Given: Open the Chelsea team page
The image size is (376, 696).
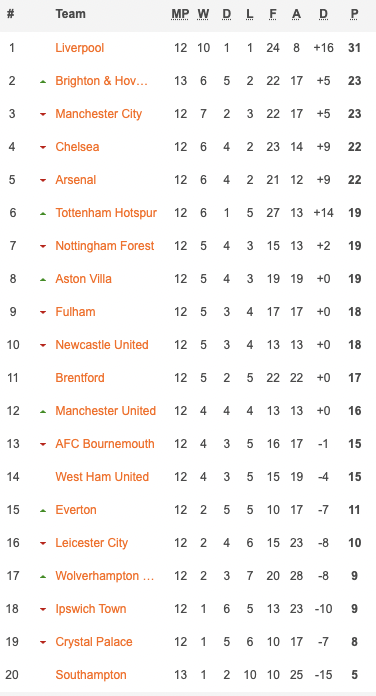Looking at the screenshot, I should click(x=77, y=146).
